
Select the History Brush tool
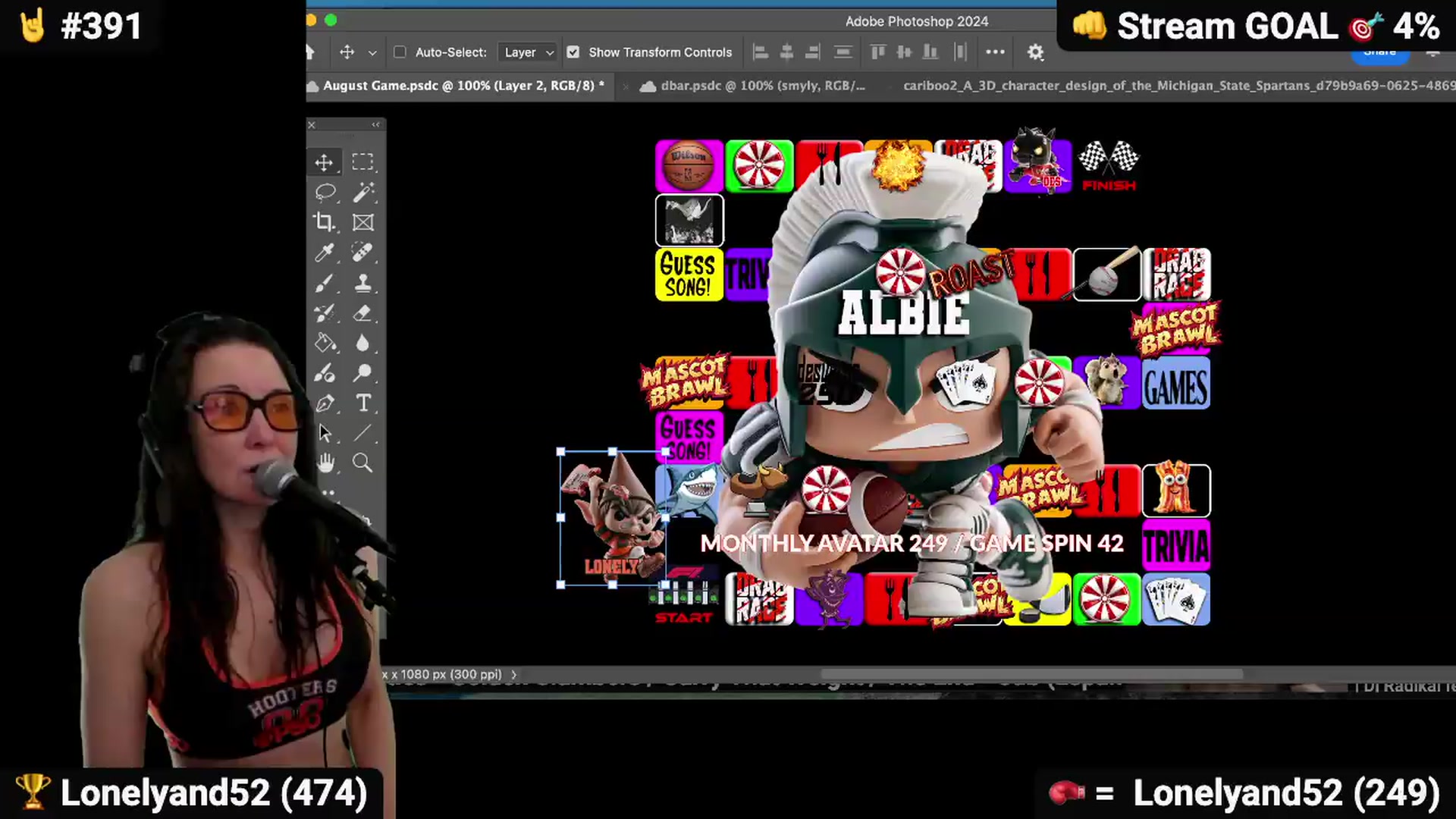coord(325,312)
